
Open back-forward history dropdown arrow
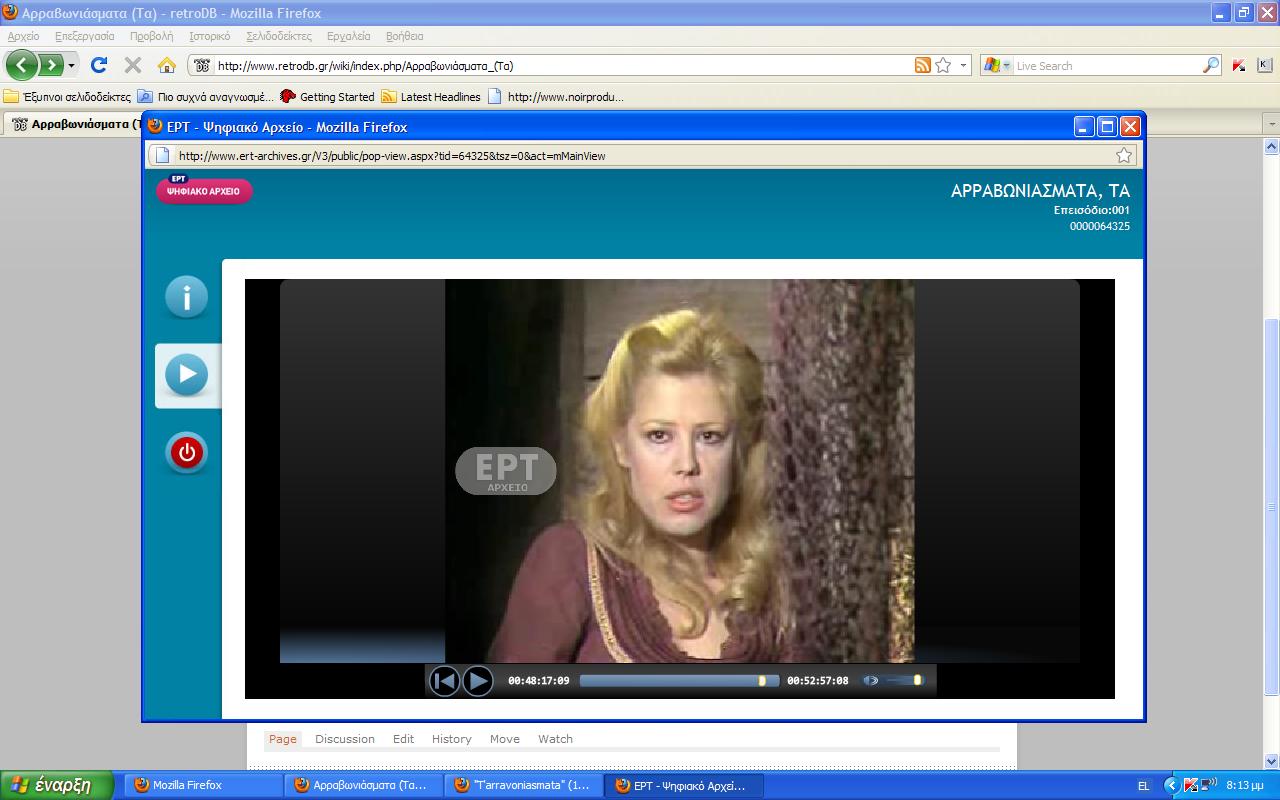pyautogui.click(x=72, y=66)
